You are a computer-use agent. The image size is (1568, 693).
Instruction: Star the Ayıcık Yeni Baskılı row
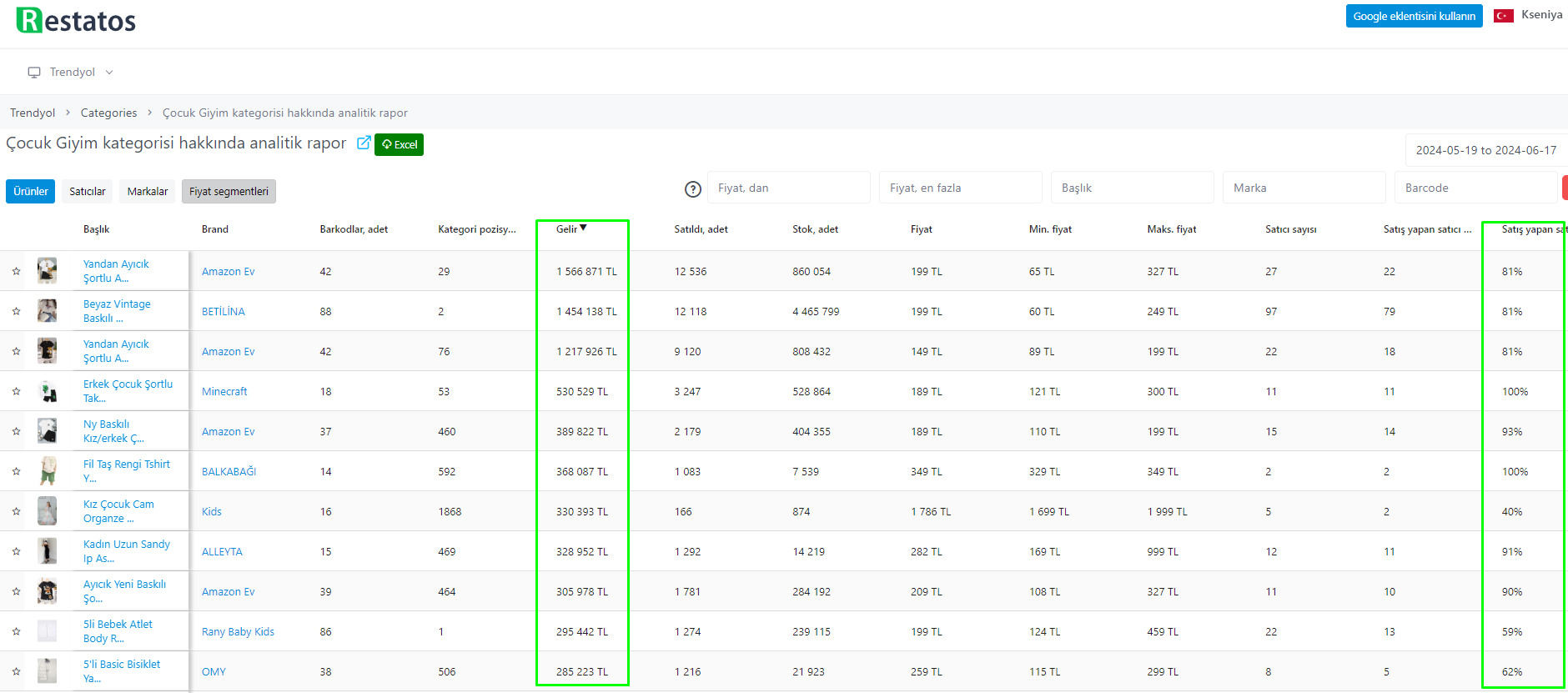coord(16,591)
